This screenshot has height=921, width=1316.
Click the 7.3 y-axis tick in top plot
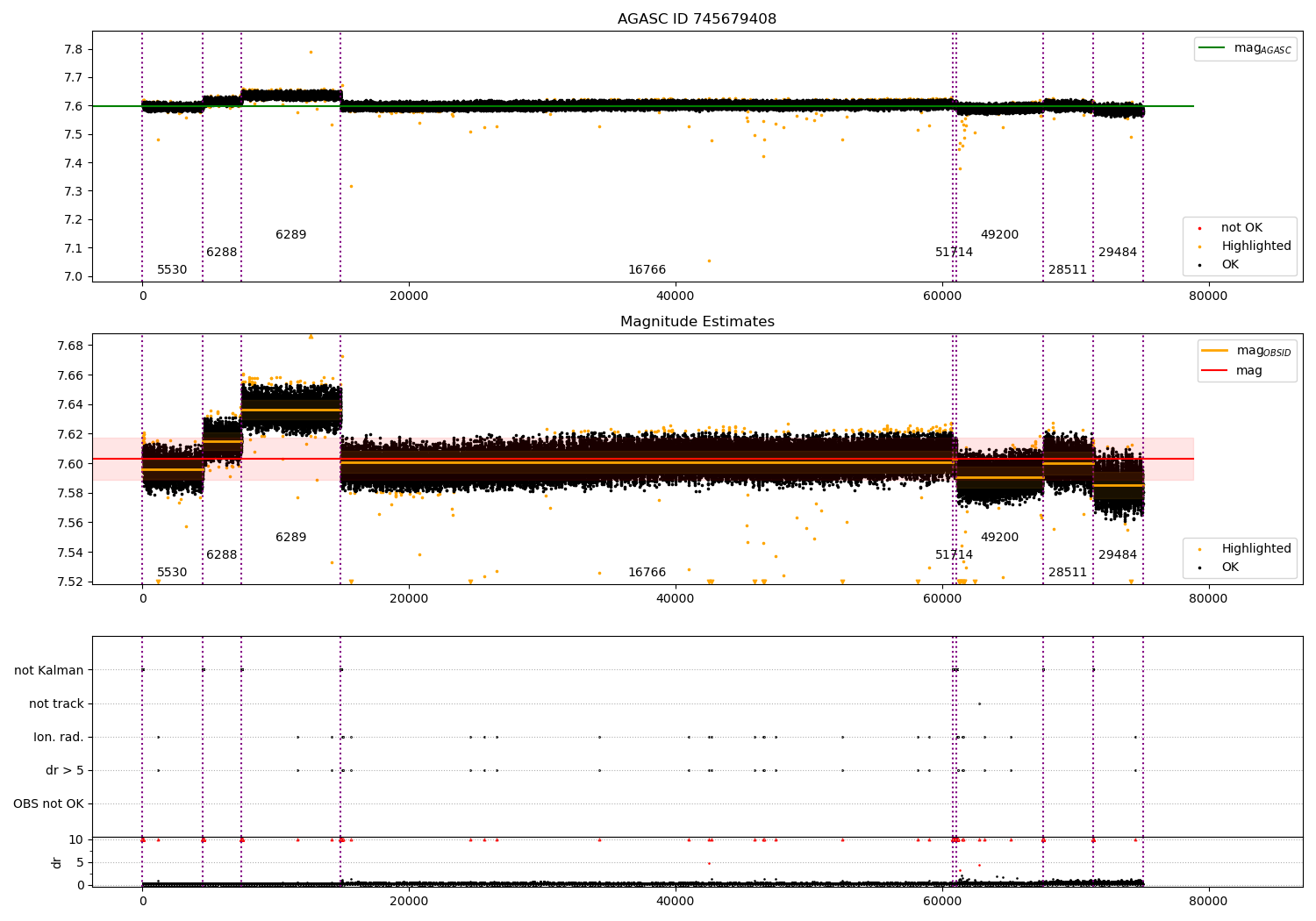point(74,192)
